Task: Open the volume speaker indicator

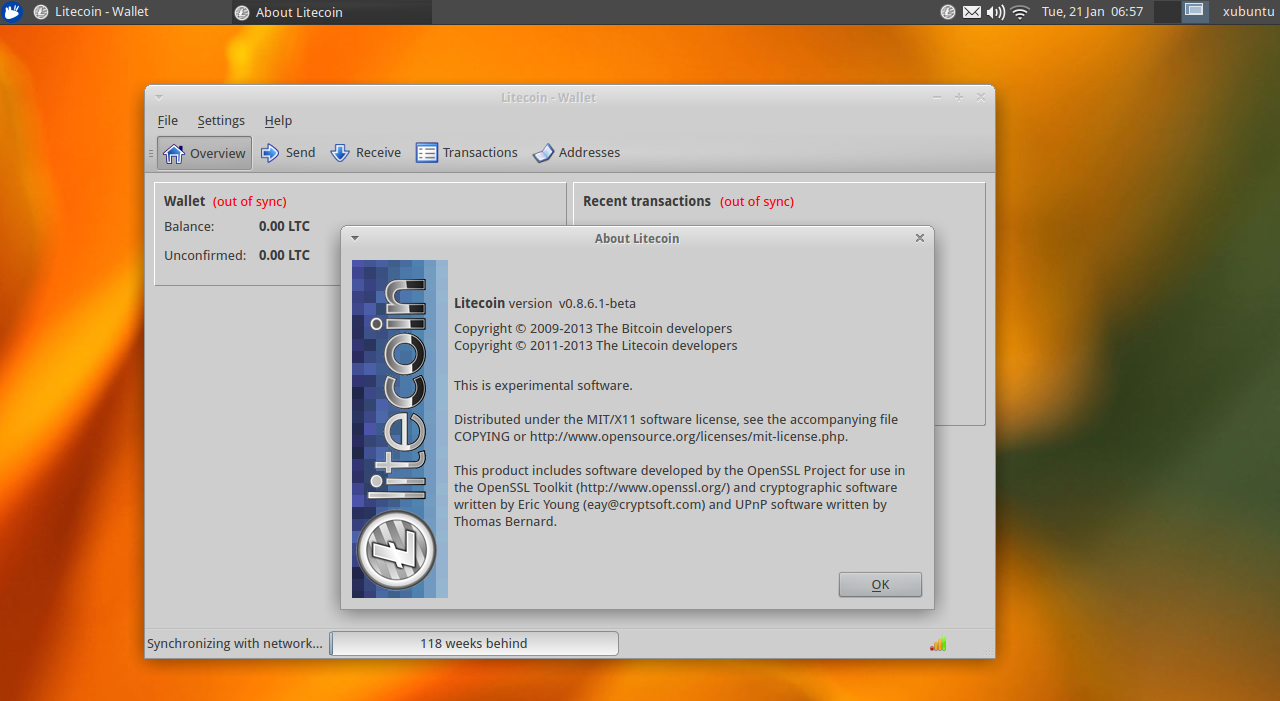Action: click(x=996, y=12)
